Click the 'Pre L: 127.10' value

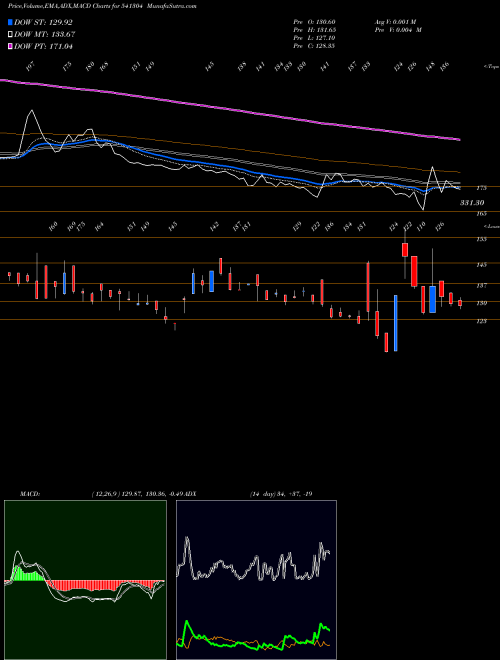coord(314,38)
